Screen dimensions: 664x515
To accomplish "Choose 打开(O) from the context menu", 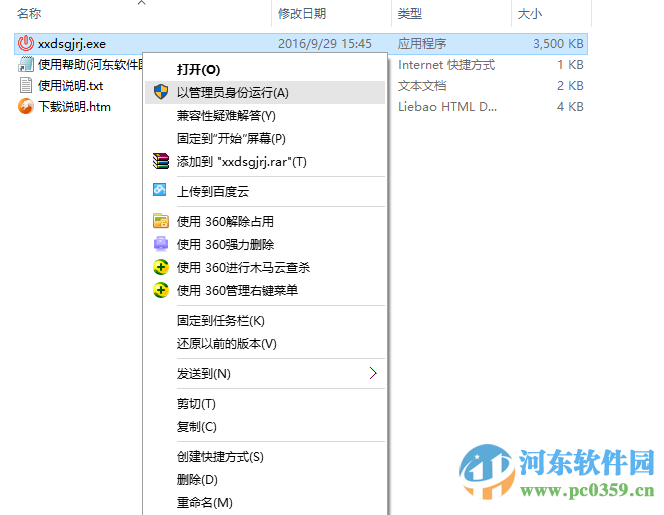I will [265, 69].
